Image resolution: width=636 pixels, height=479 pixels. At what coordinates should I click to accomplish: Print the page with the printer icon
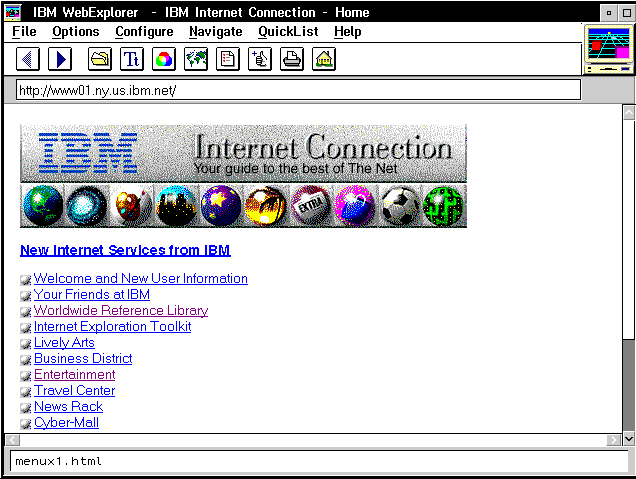click(292, 59)
